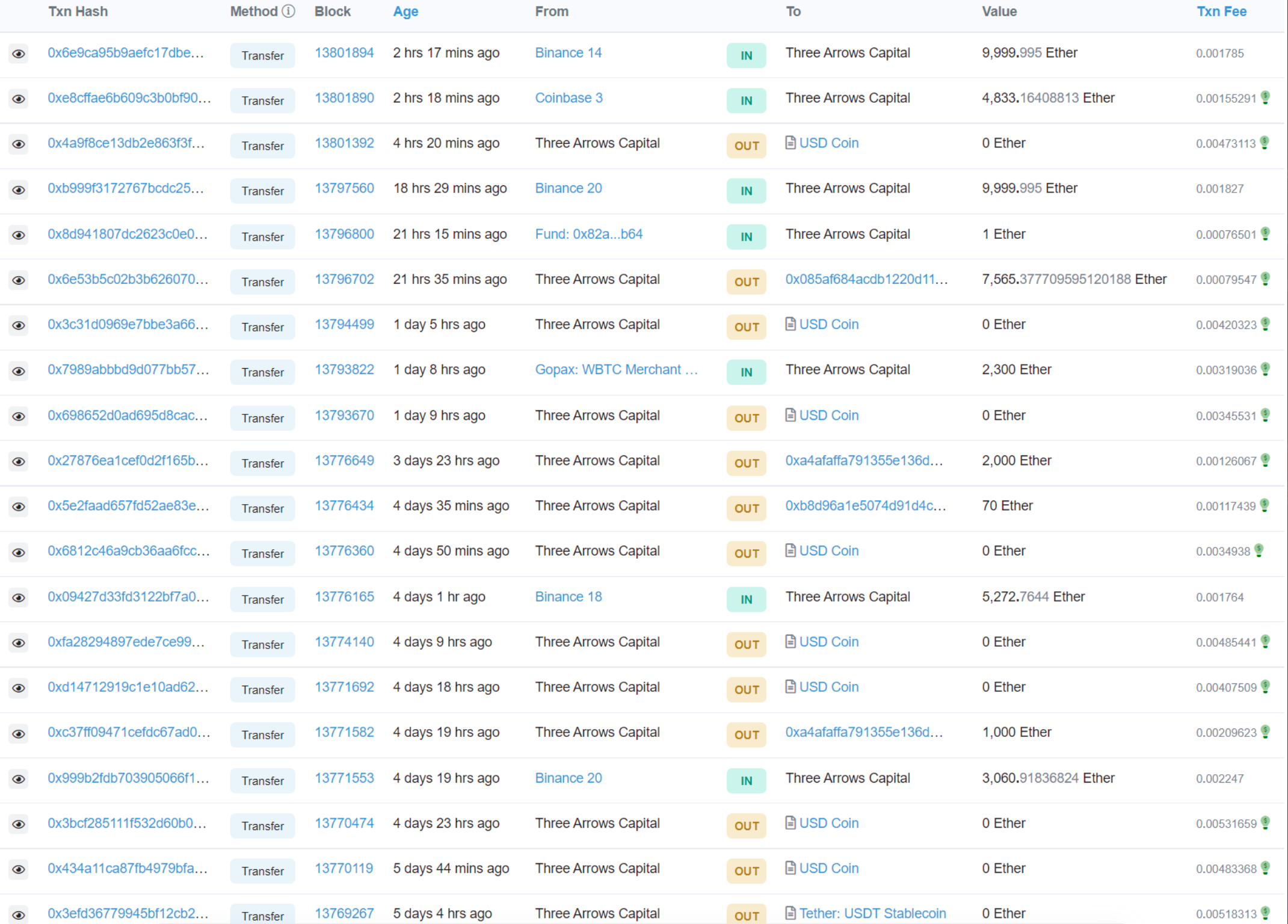Open block 13797560
The image size is (1288, 924).
click(344, 188)
